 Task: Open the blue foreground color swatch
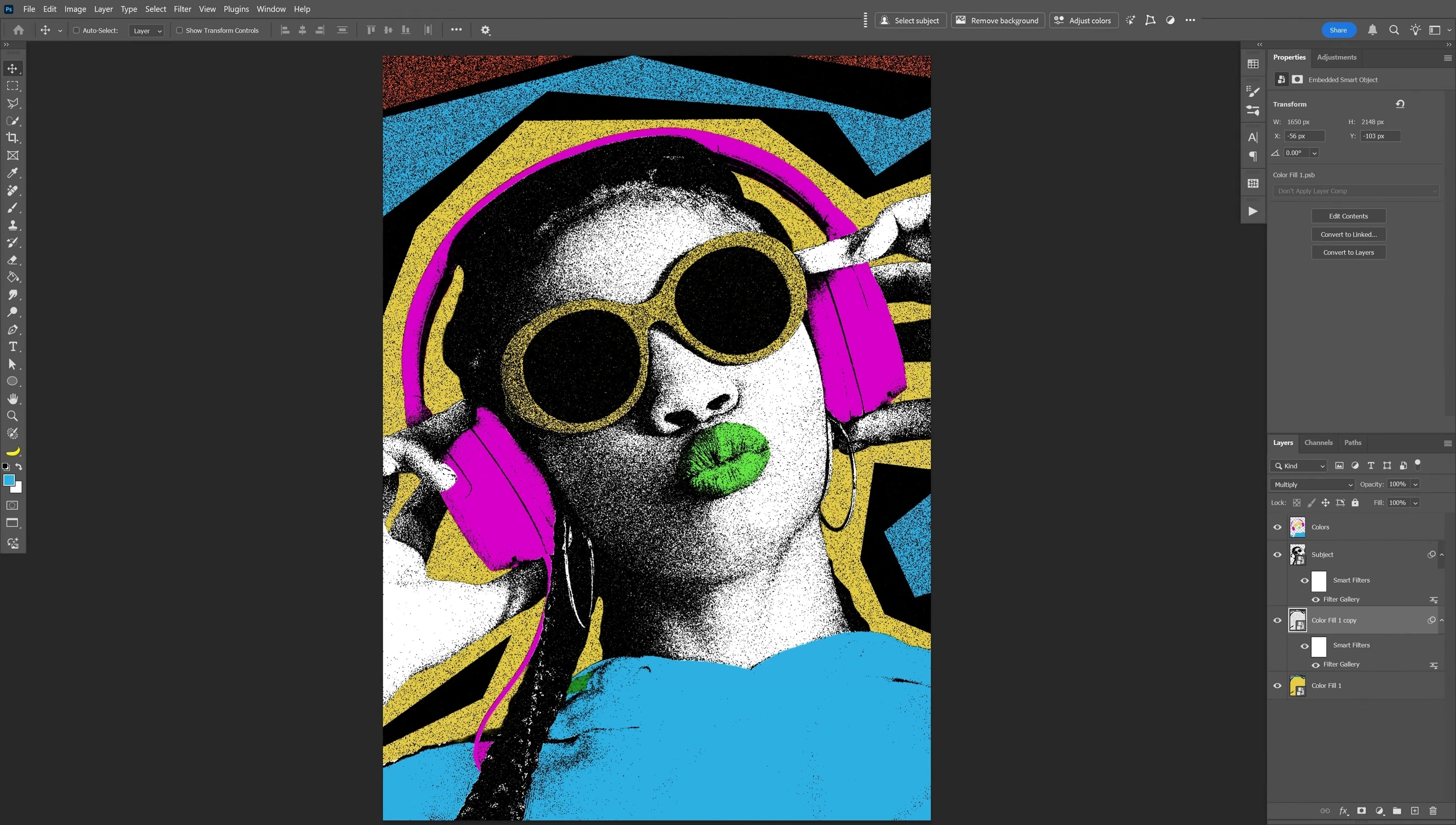click(9, 481)
